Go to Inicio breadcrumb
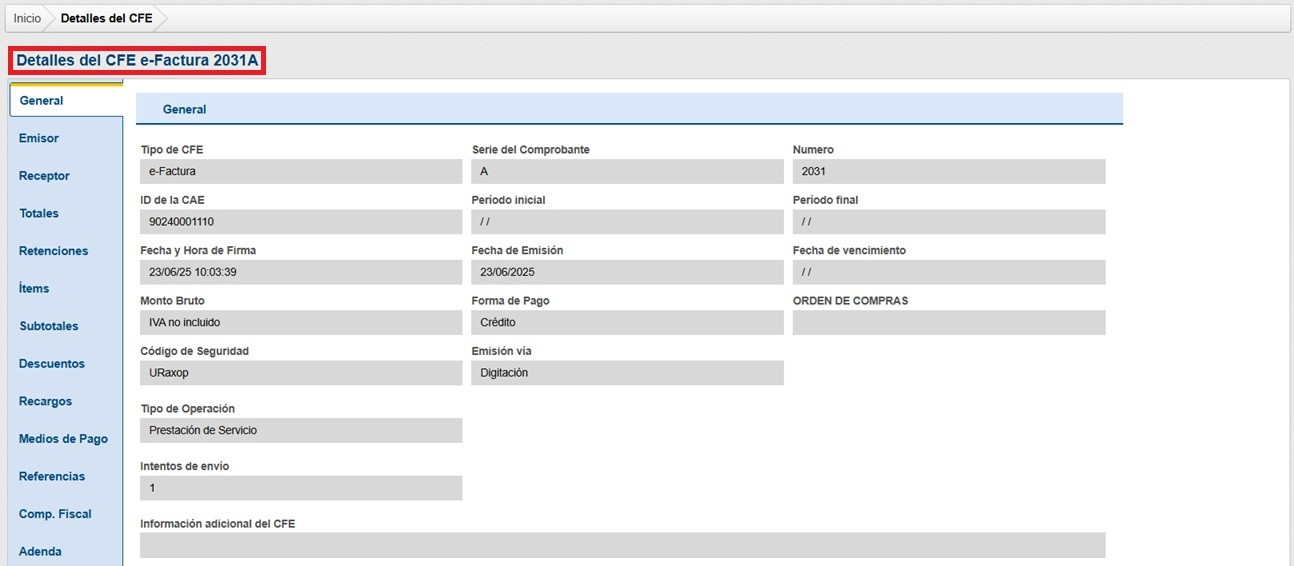The image size is (1294, 566). pos(28,19)
